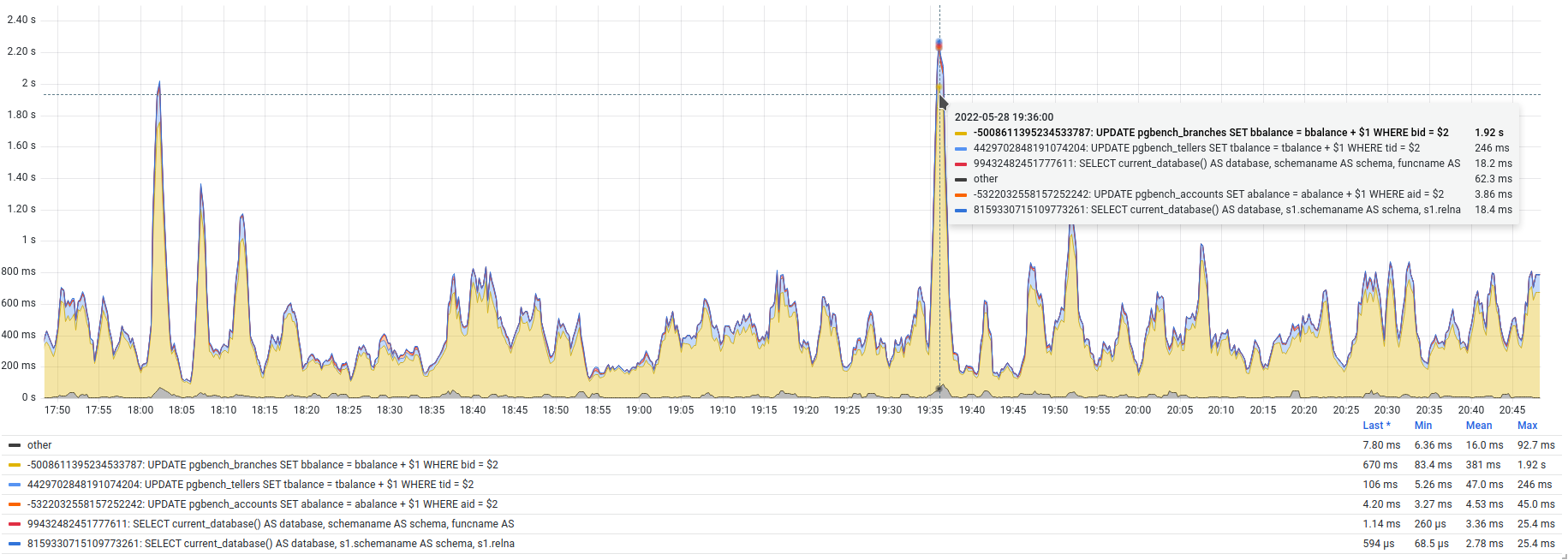Click the 20:45 label on the time axis

pos(1512,410)
